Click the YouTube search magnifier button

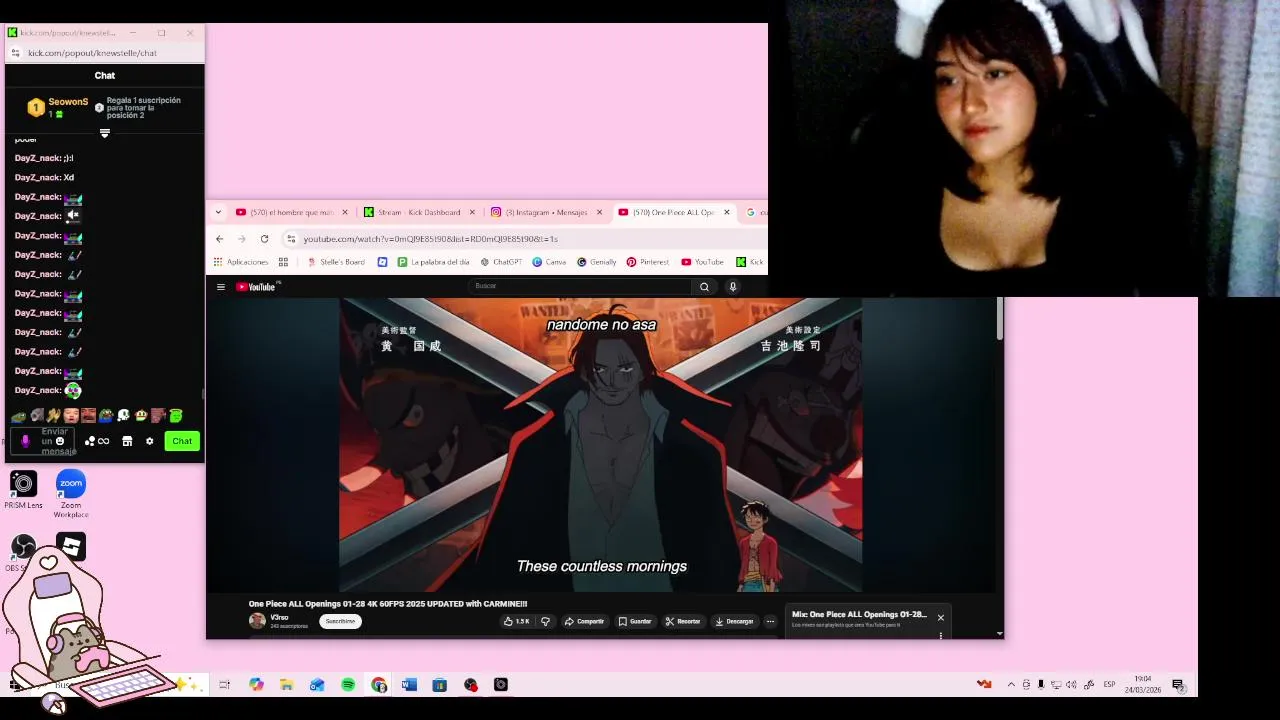(704, 287)
